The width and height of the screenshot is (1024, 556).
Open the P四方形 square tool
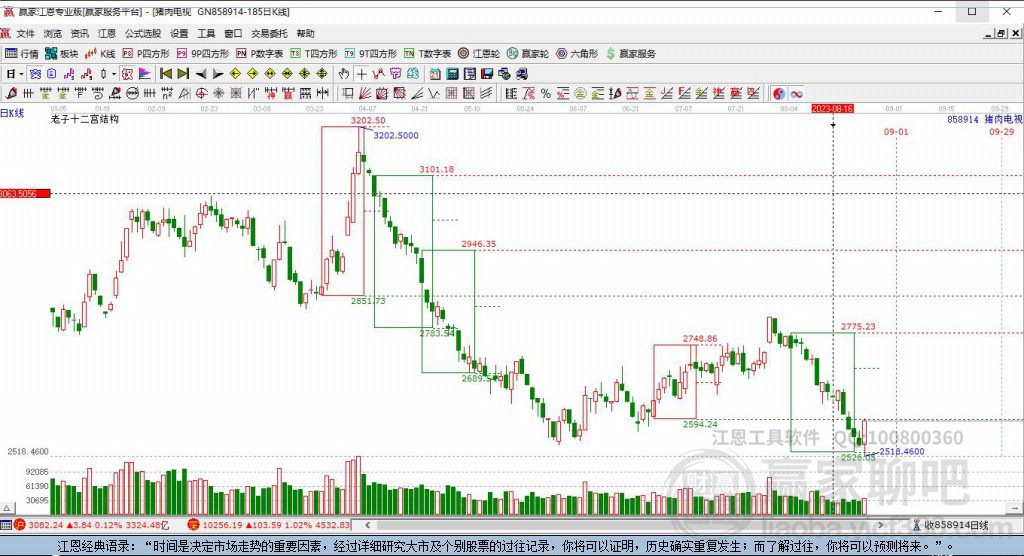146,54
